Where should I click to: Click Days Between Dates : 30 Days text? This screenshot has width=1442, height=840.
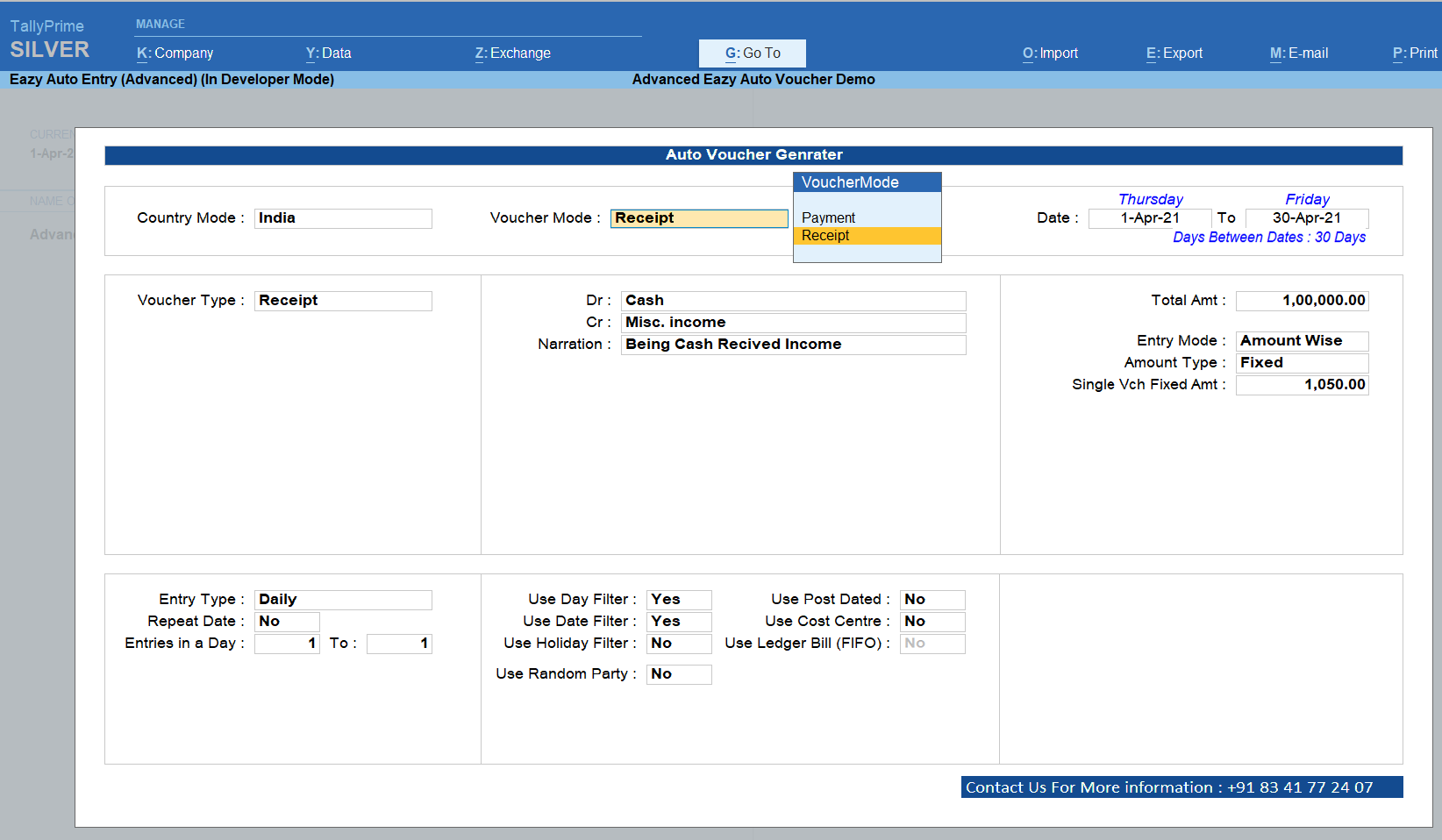point(1269,238)
